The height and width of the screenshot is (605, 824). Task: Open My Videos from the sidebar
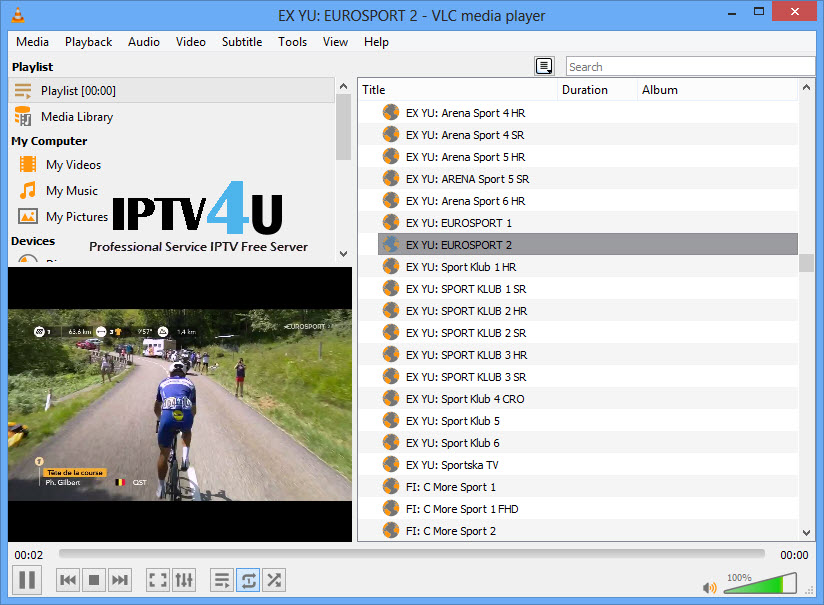[x=73, y=164]
